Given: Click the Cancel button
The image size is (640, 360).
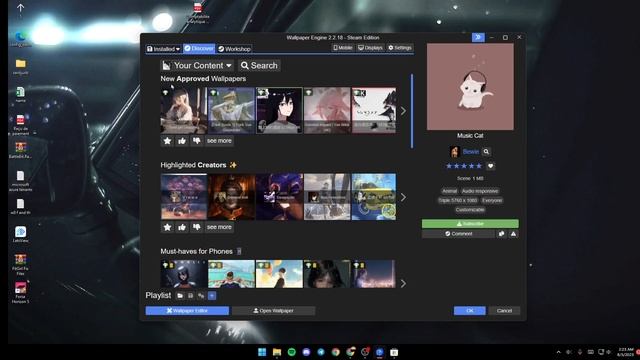Looking at the screenshot, I should click(x=504, y=311).
